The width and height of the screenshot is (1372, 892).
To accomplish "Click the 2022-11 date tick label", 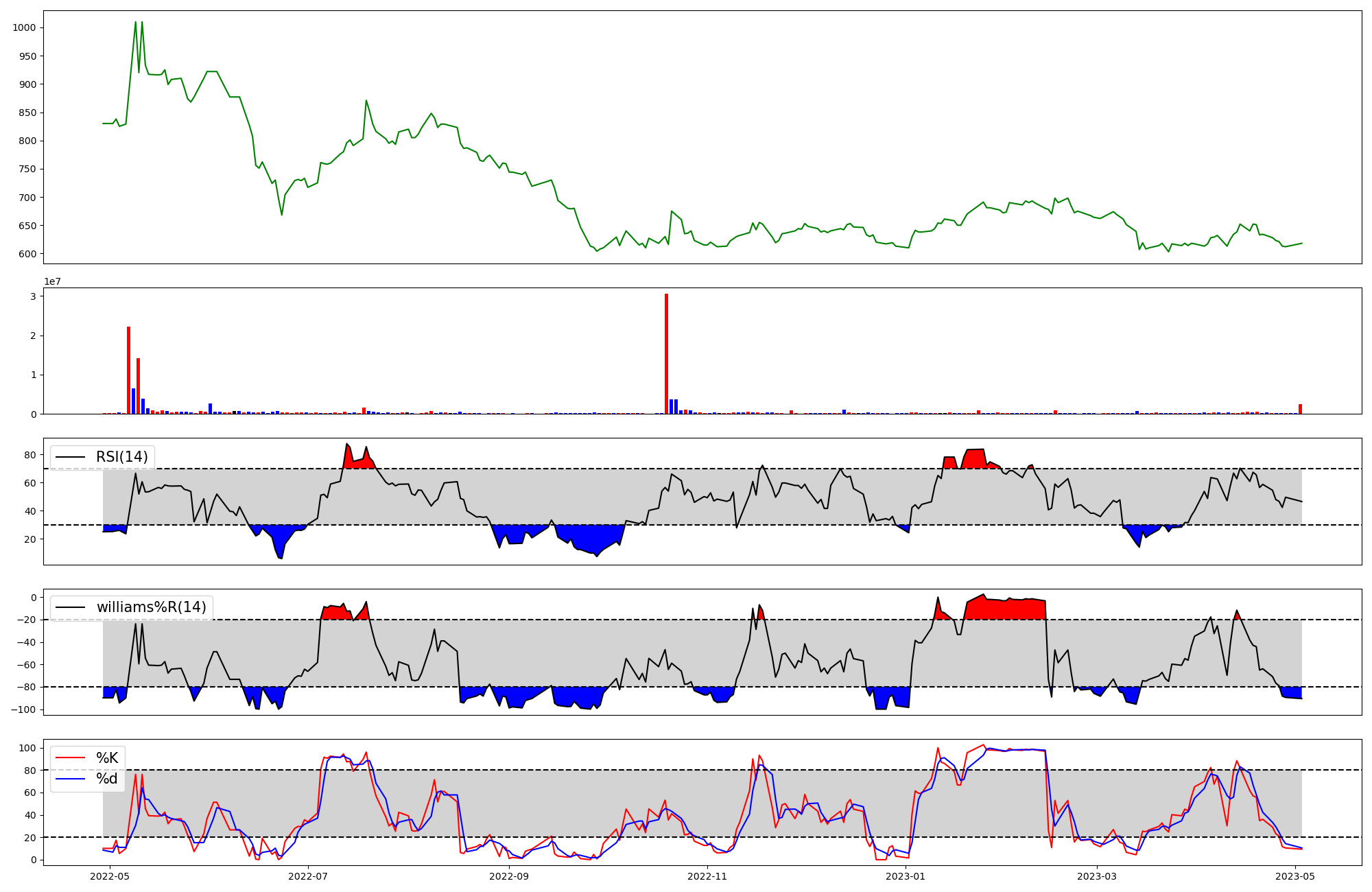I will 707,876.
